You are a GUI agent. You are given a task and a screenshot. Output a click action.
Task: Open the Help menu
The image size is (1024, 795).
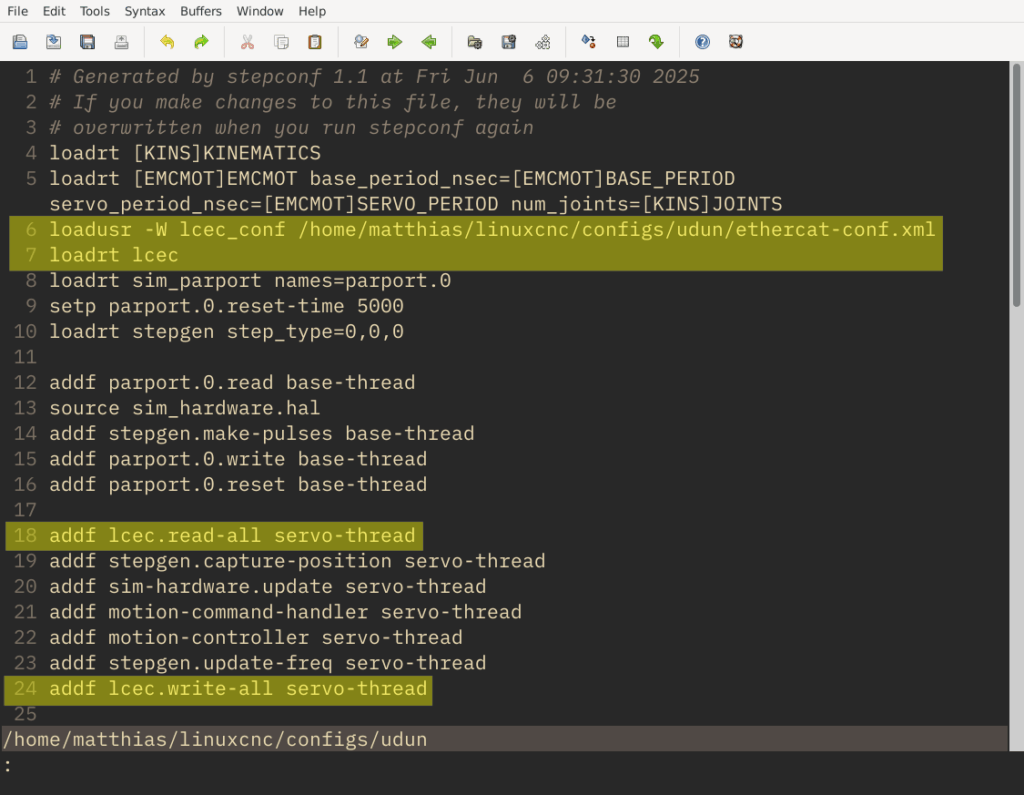pyautogui.click(x=312, y=11)
